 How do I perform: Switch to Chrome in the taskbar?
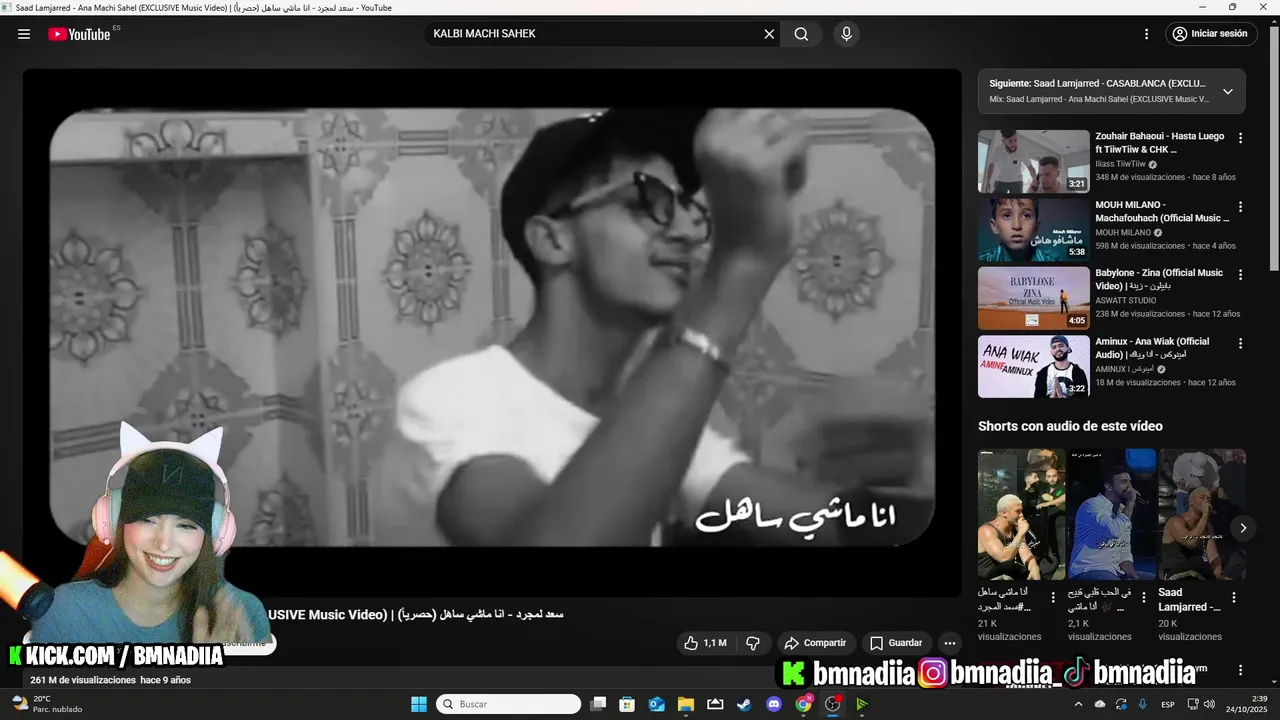(804, 704)
